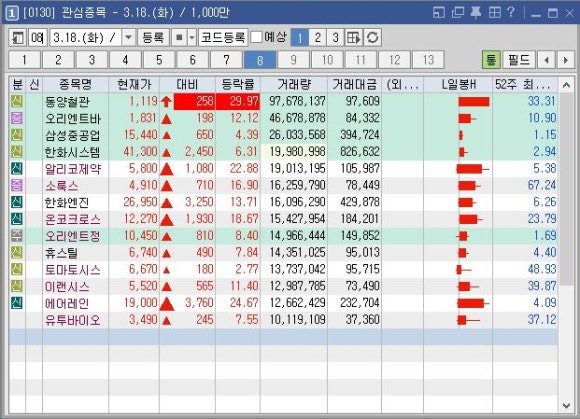Click the scrollbar up arrow
580x419 pixels.
[566, 85]
